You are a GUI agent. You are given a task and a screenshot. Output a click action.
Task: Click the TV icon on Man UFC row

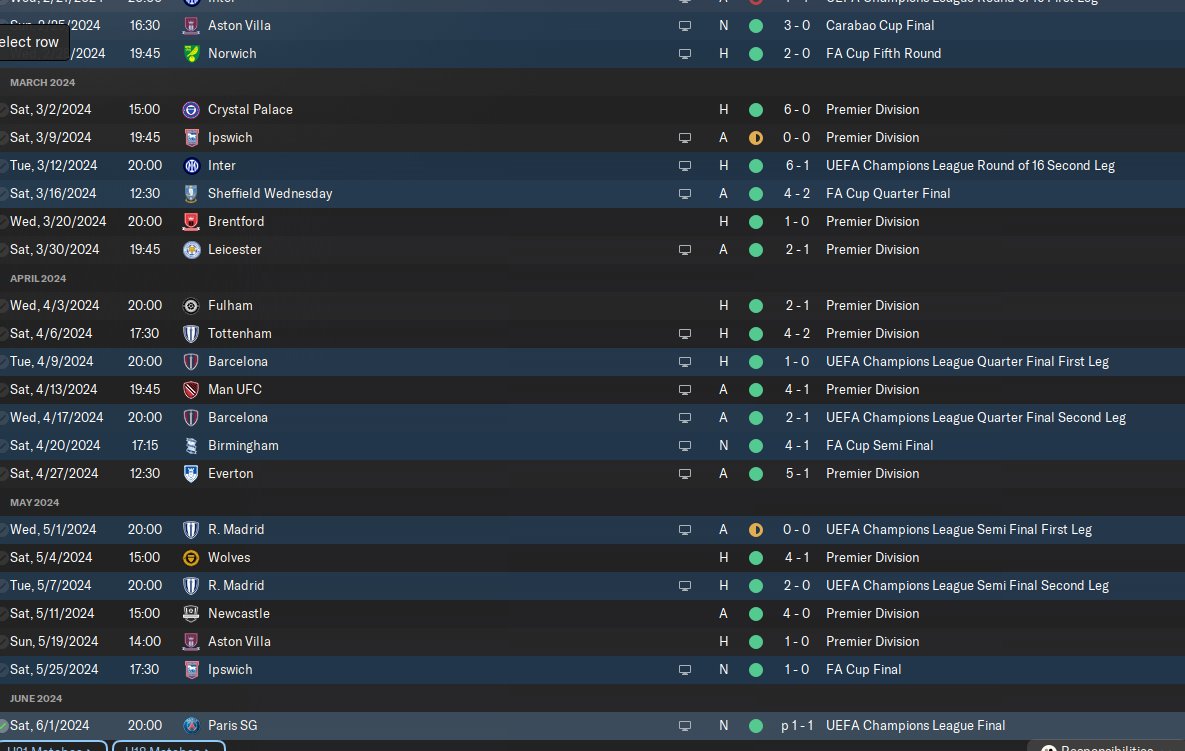coord(685,391)
